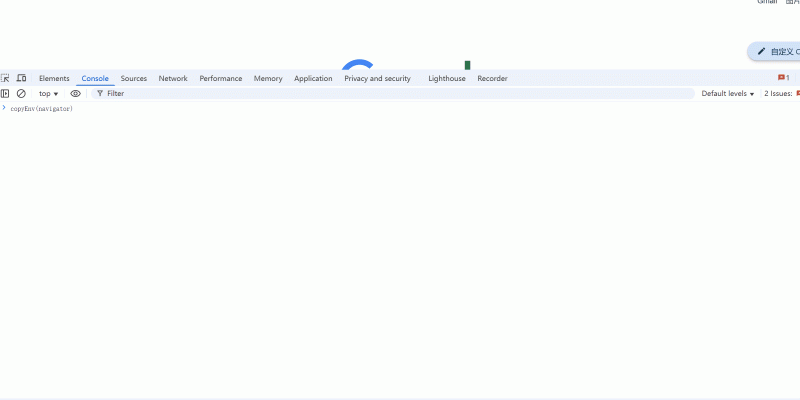Switch to the Application tab
The image size is (800, 400).
(313, 78)
